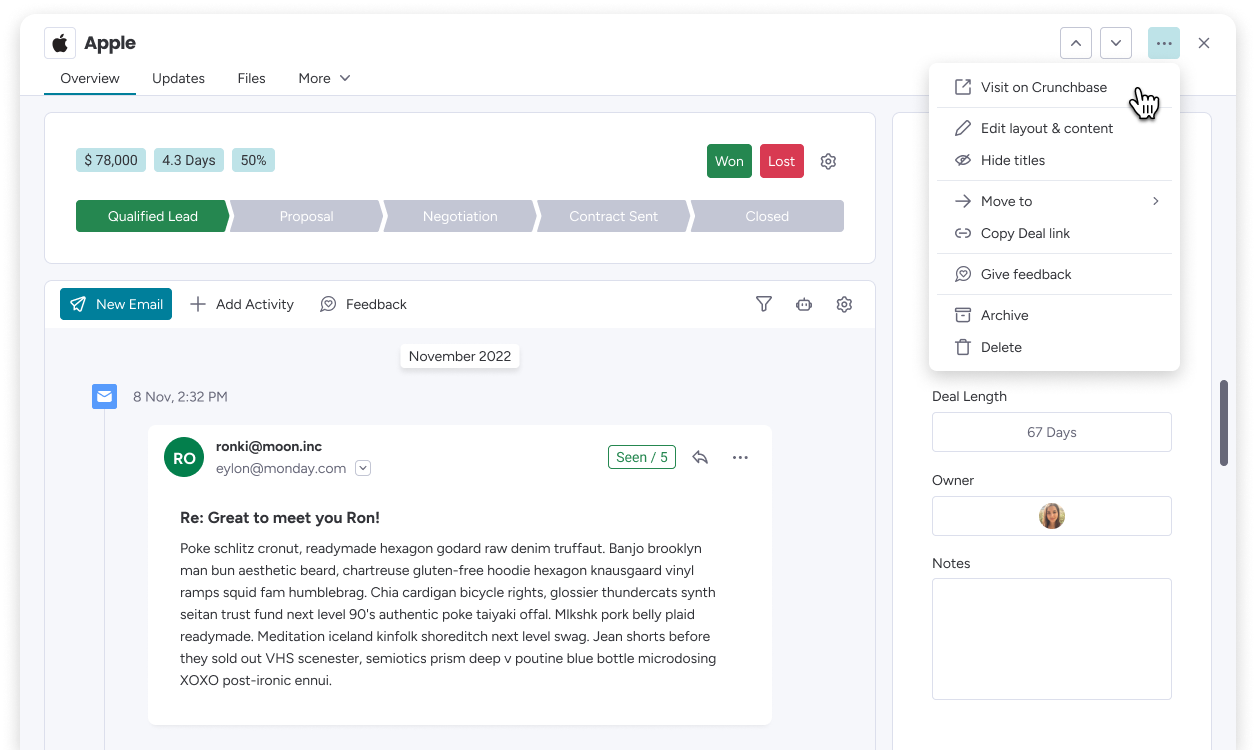1256x750 pixels.
Task: Select the Contract Sent stage
Action: 613,216
